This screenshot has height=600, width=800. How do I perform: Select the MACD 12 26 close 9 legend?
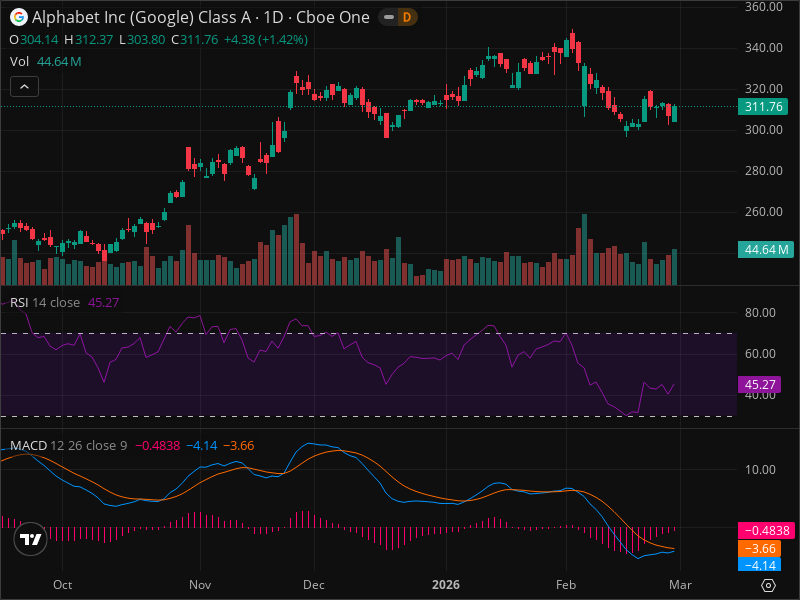(x=68, y=445)
